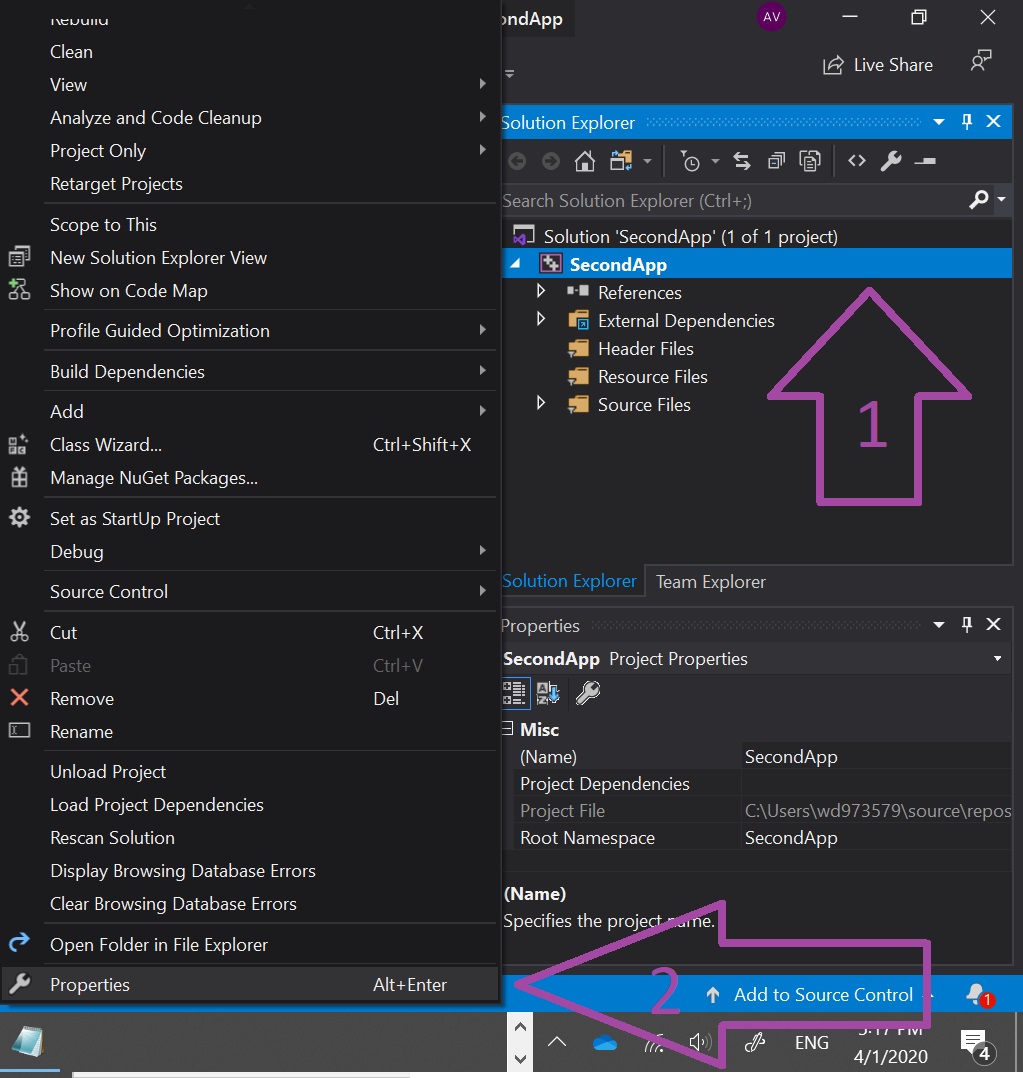Collapse the SecondApp project node

click(x=516, y=263)
